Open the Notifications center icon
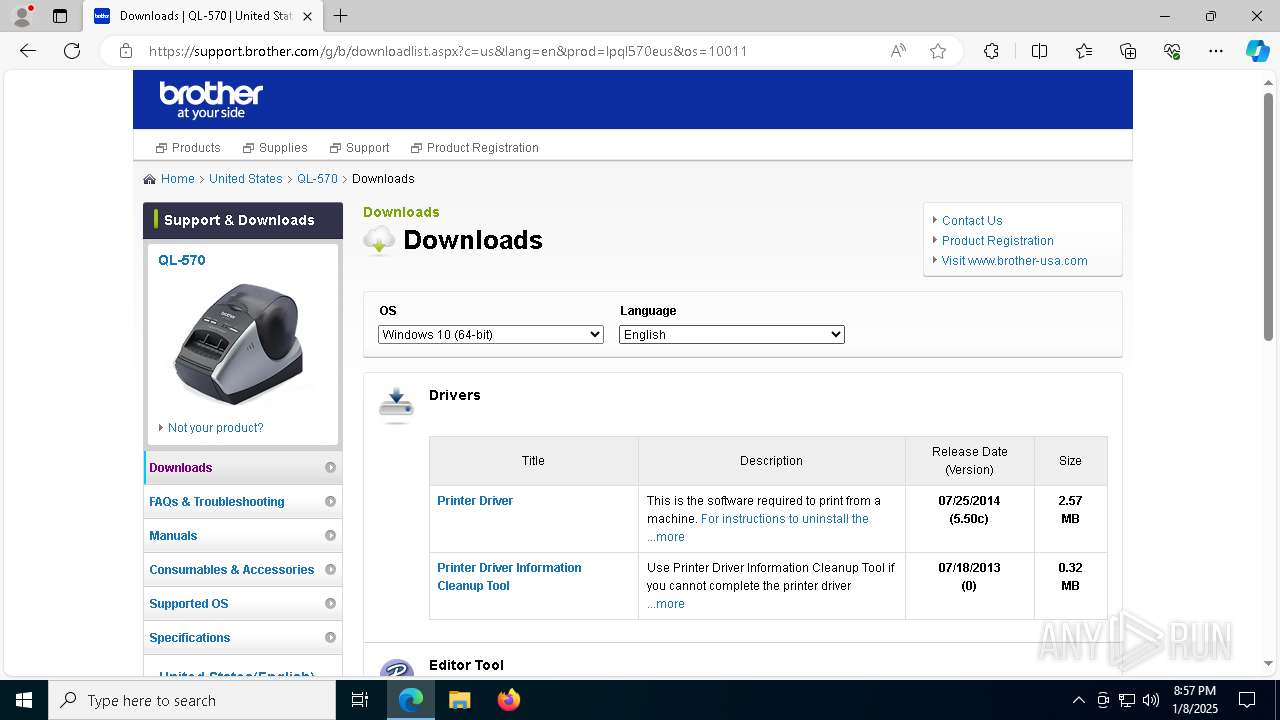 pyautogui.click(x=1247, y=700)
